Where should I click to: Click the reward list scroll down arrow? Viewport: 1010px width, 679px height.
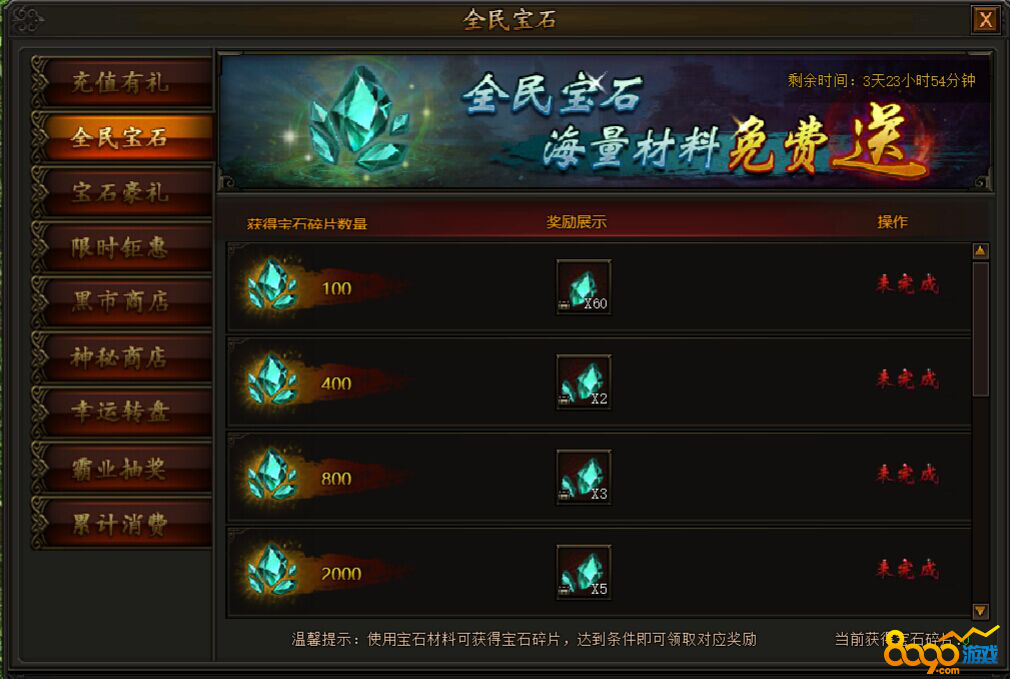[980, 610]
